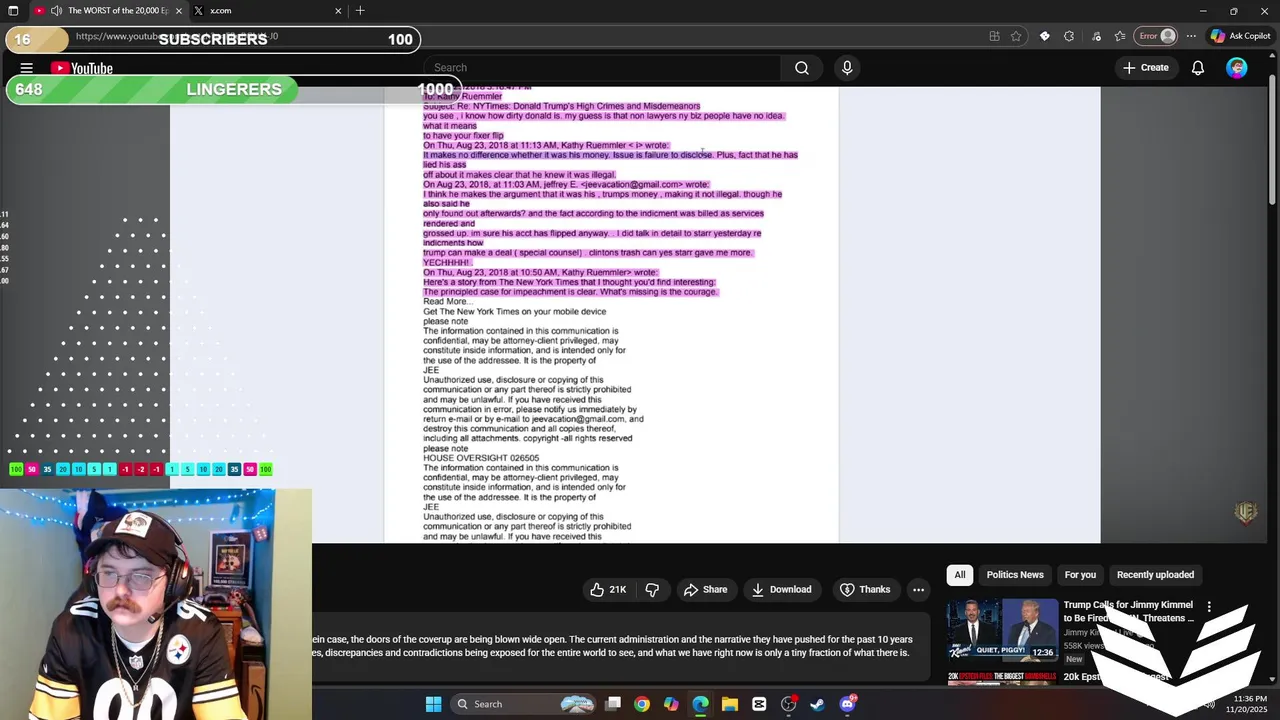This screenshot has width=1280, height=720.
Task: Download the video
Action: (x=781, y=590)
